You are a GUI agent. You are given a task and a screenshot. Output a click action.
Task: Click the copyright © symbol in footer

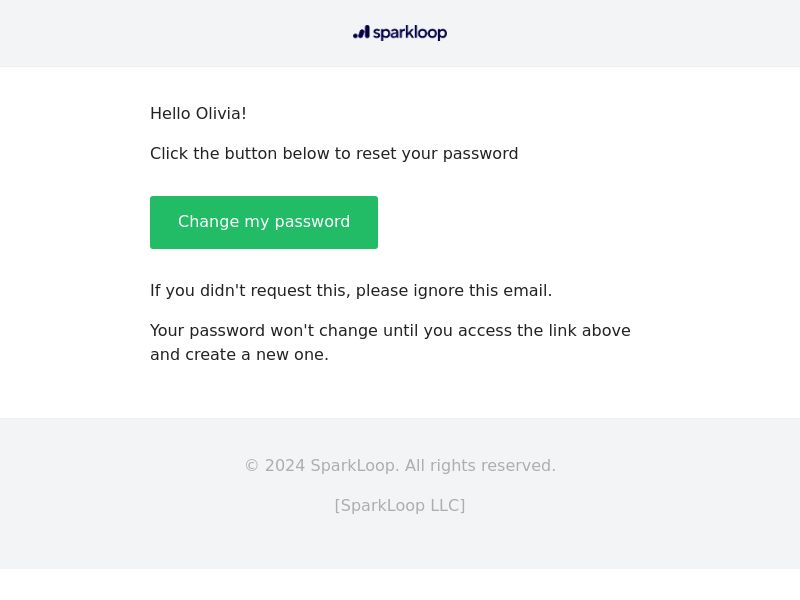252,466
